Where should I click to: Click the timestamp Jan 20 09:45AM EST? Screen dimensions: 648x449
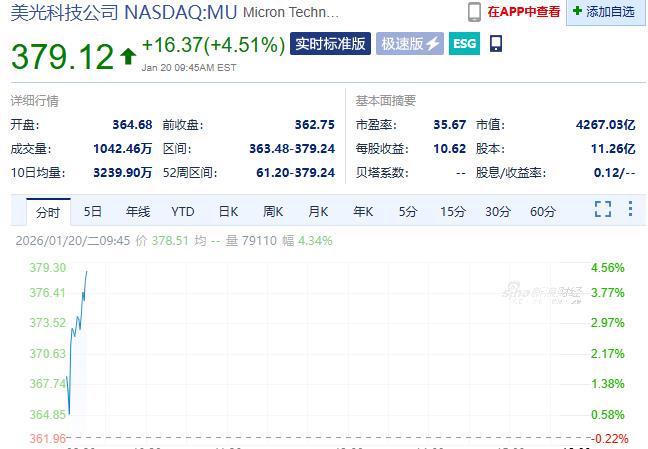pyautogui.click(x=189, y=68)
